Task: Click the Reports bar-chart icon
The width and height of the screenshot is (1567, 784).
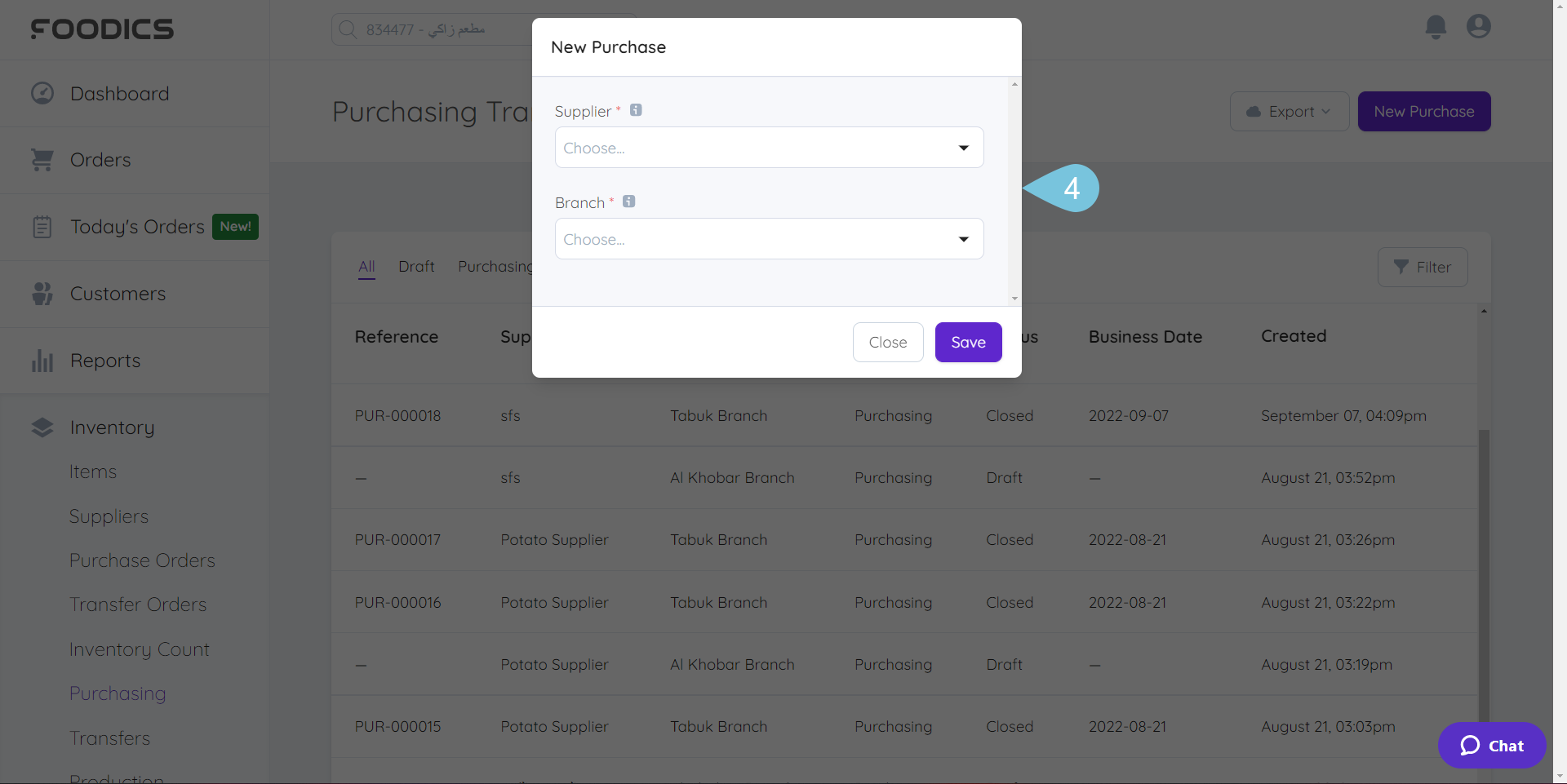Action: (x=42, y=361)
